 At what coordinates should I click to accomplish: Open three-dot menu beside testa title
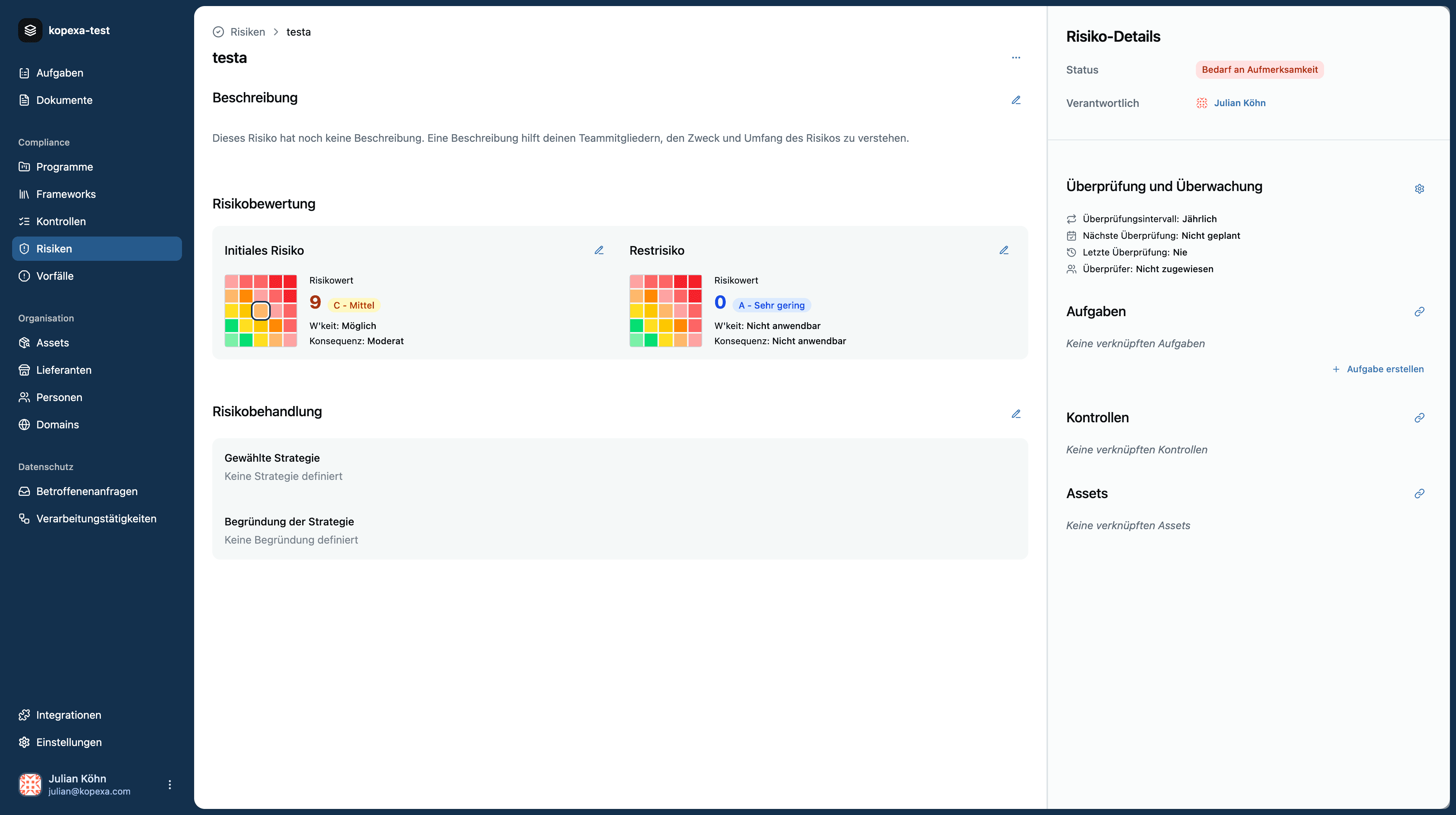(x=1016, y=58)
